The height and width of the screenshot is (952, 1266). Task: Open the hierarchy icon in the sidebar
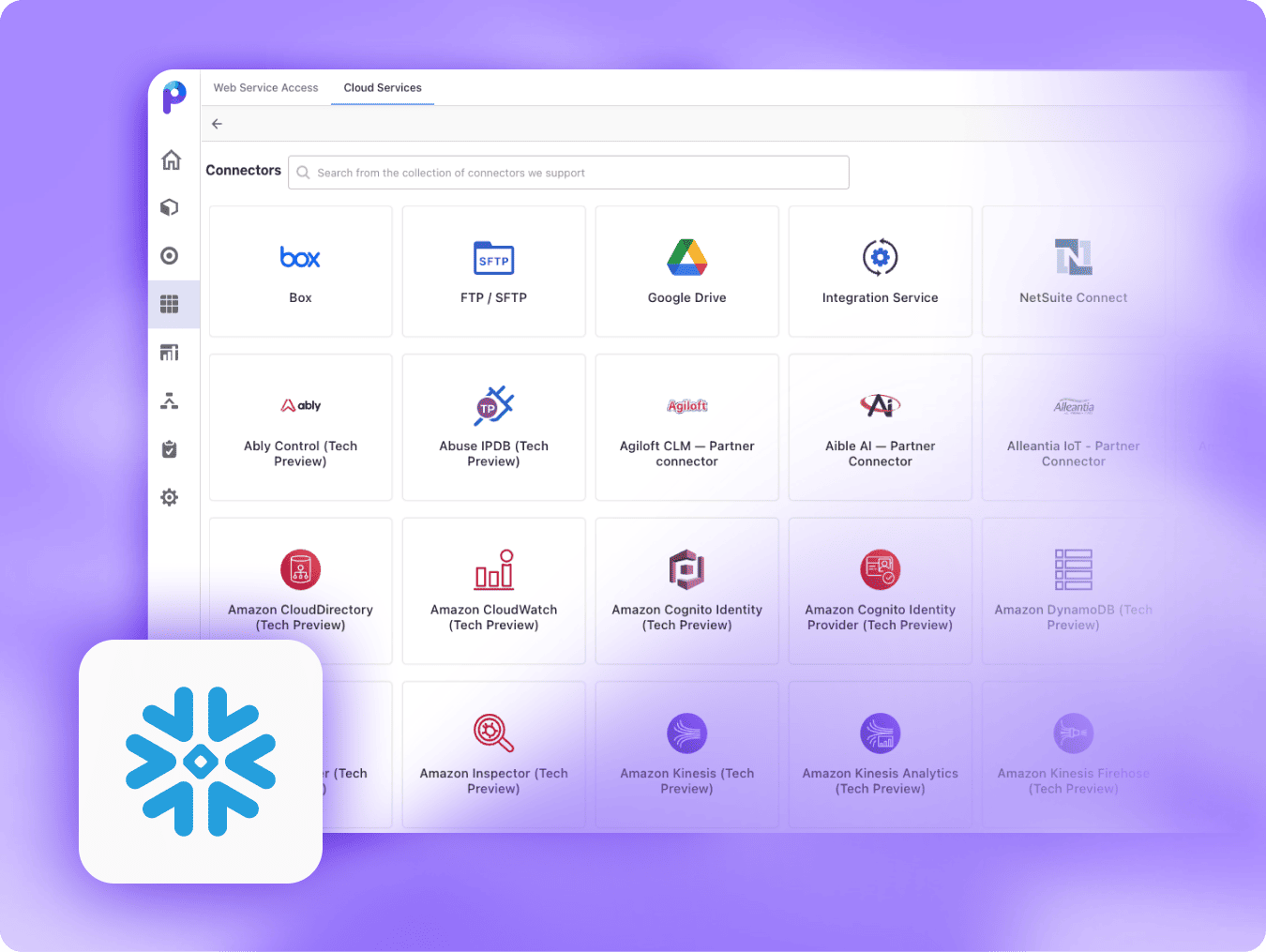pos(170,401)
